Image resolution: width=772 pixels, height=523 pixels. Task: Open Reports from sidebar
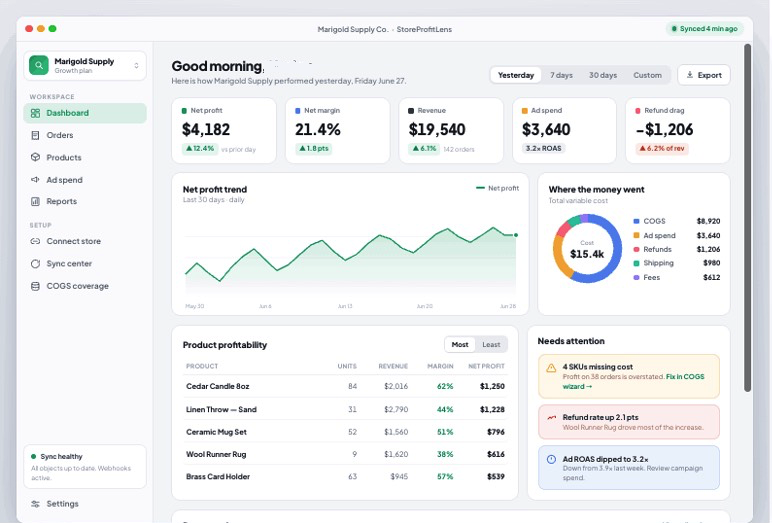point(85,201)
